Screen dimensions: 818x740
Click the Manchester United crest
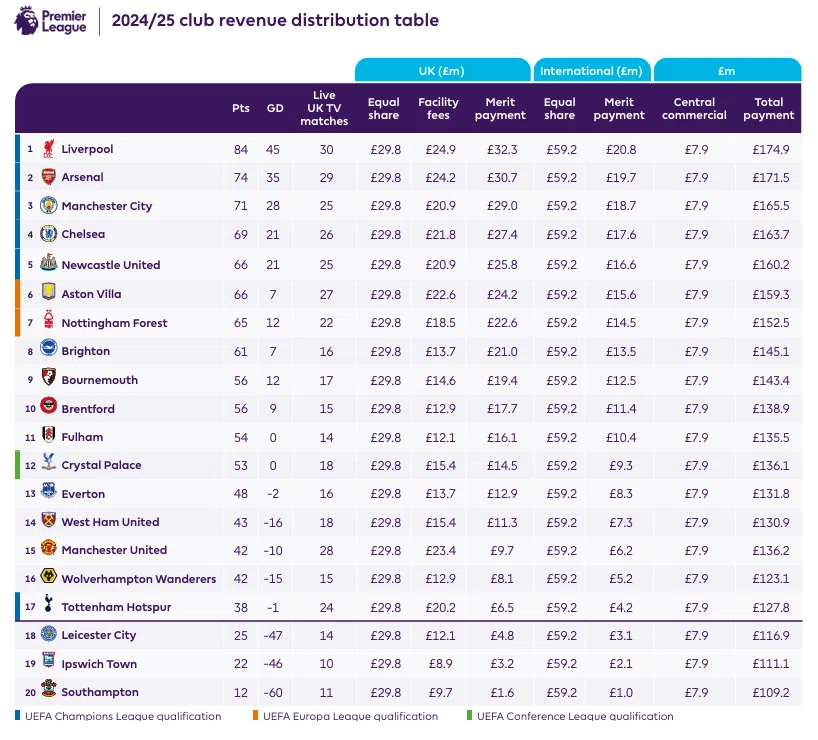coord(49,547)
